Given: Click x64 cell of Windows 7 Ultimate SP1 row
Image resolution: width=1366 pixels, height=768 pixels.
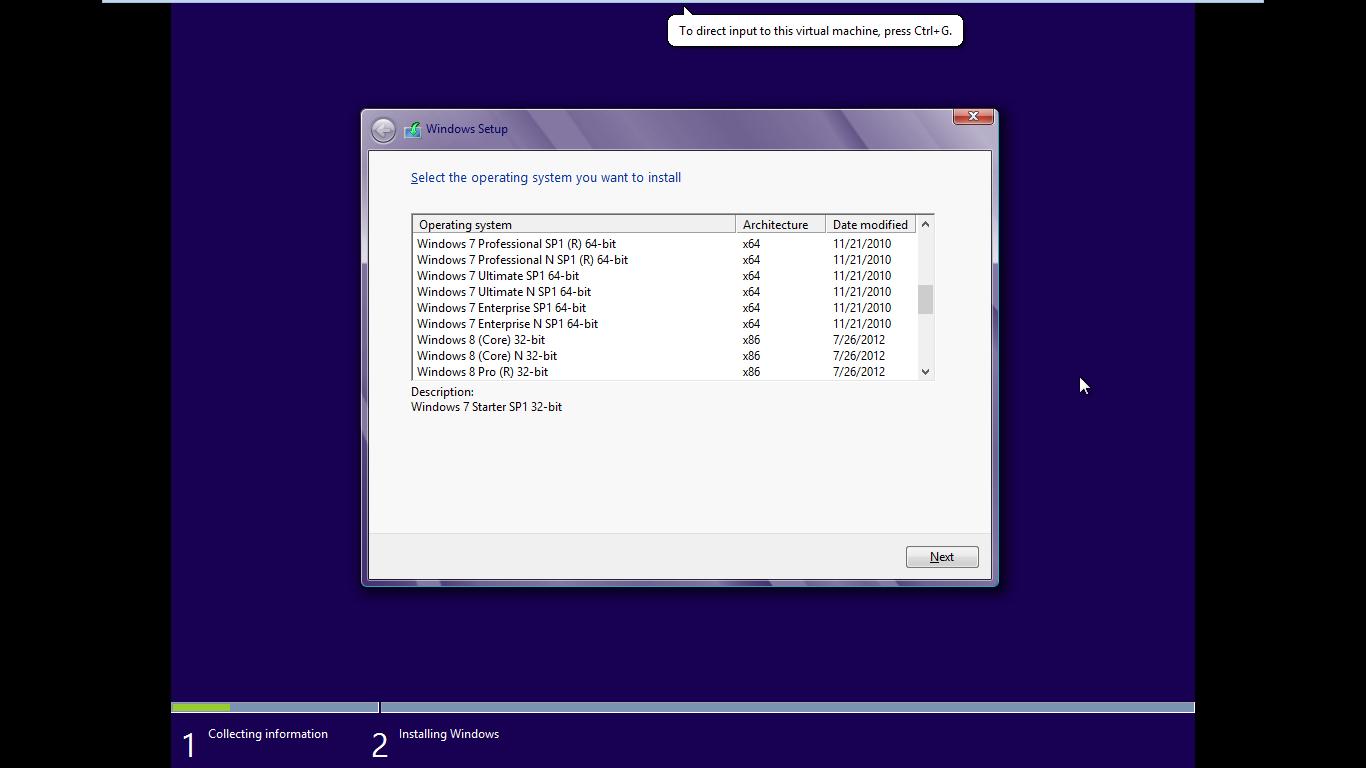Looking at the screenshot, I should (751, 276).
